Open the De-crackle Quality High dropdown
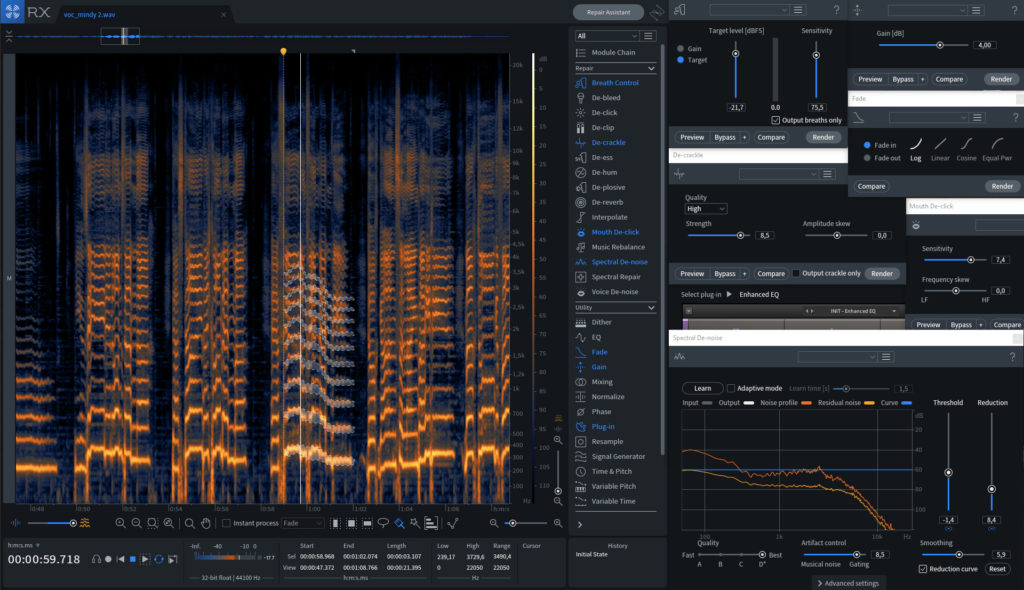Screen dimensions: 1024x590 tap(705, 209)
